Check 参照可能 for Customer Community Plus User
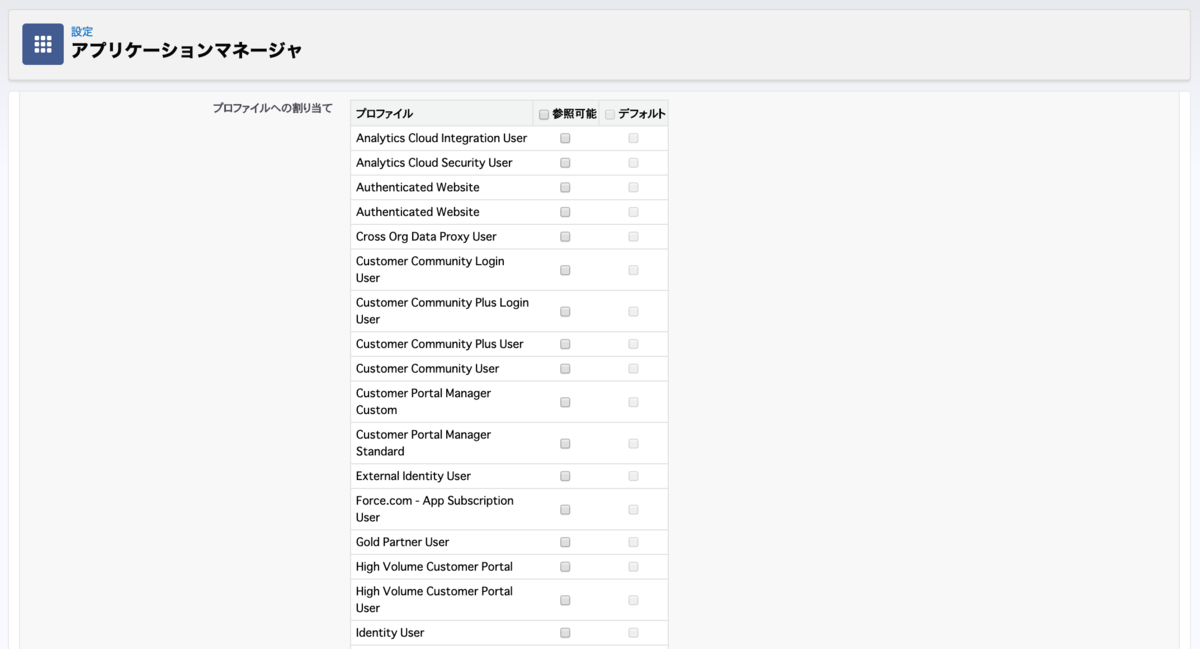Screen dimensions: 1200x649 pos(565,344)
